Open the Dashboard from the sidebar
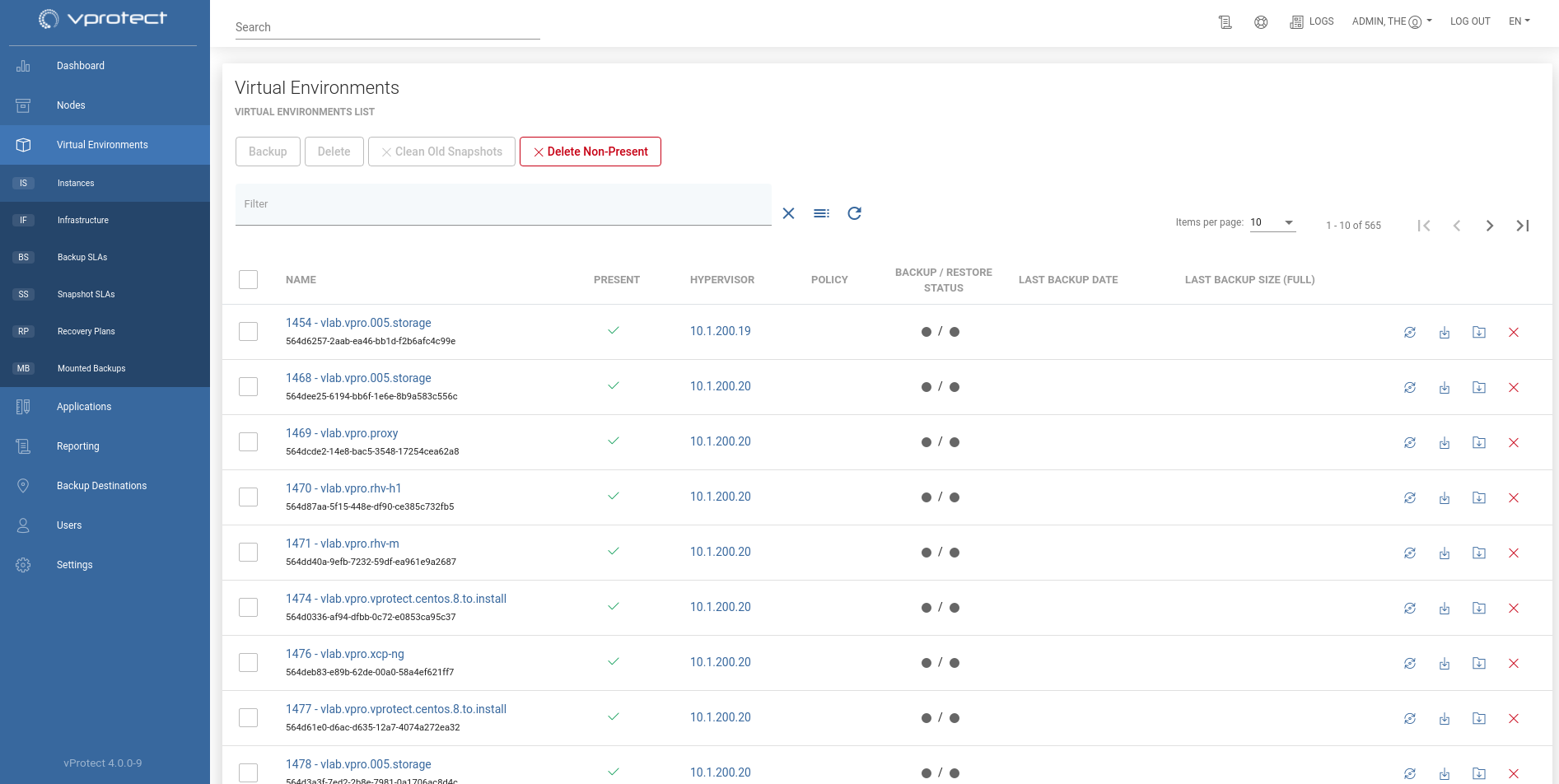Screen dimensions: 1559x784 [80, 65]
